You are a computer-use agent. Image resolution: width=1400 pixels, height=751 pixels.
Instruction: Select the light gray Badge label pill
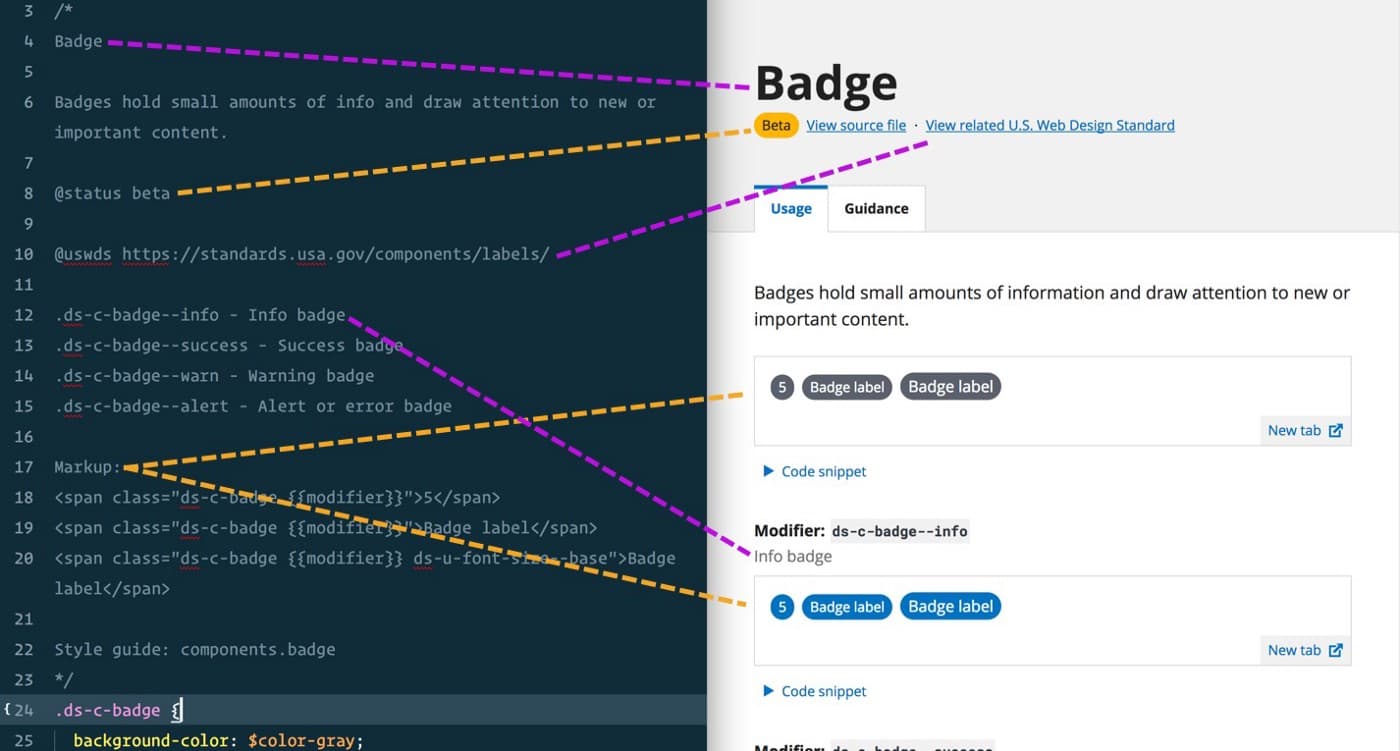(846, 387)
